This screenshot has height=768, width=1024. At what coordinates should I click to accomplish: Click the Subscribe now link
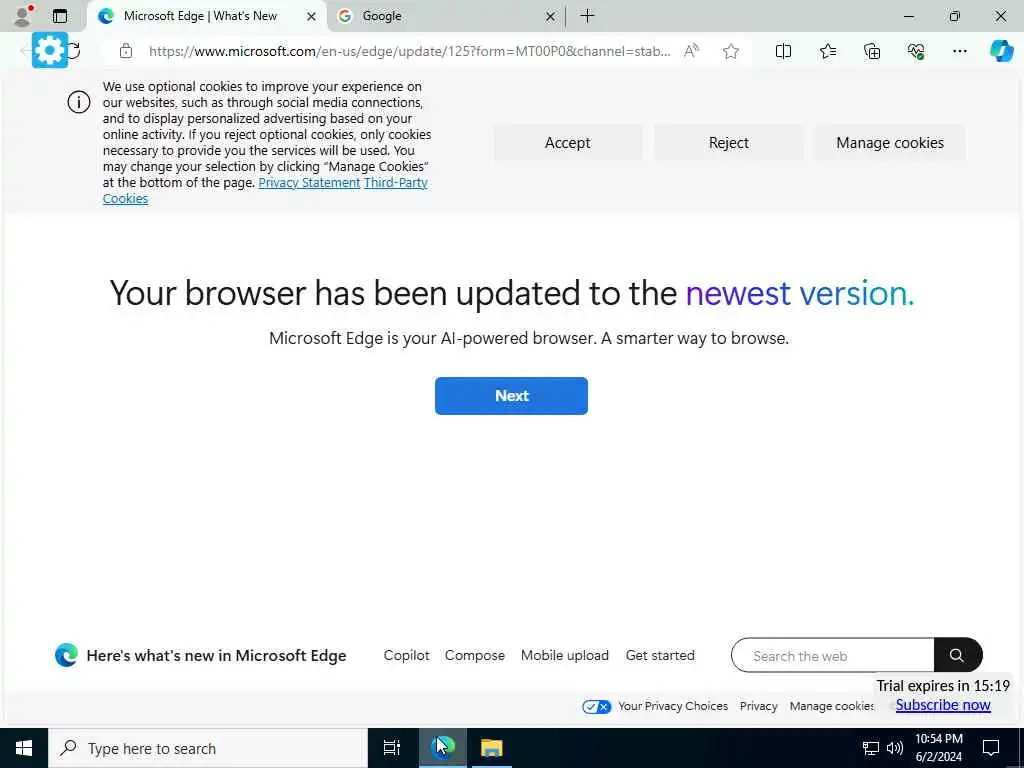pyautogui.click(x=943, y=705)
